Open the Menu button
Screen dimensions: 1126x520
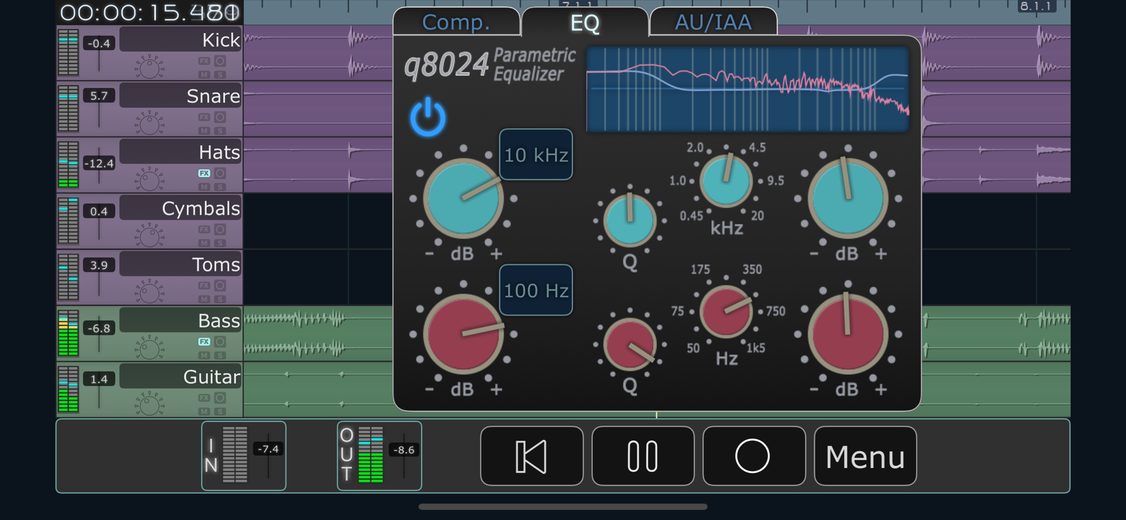coord(865,456)
